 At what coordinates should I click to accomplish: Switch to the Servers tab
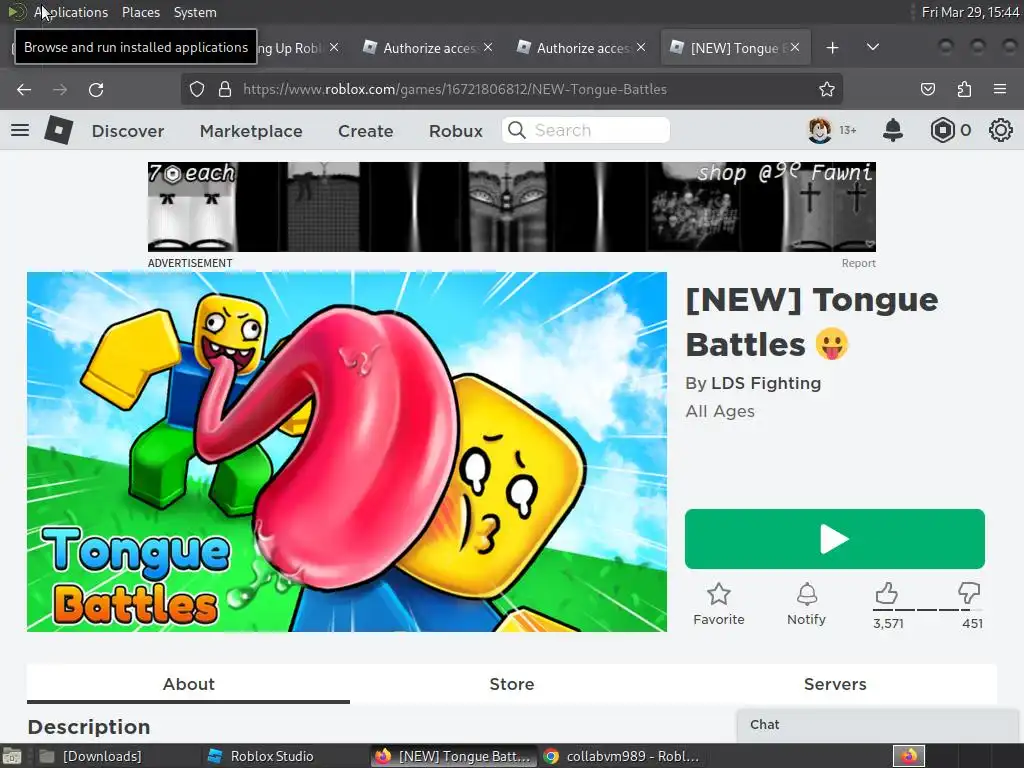835,684
